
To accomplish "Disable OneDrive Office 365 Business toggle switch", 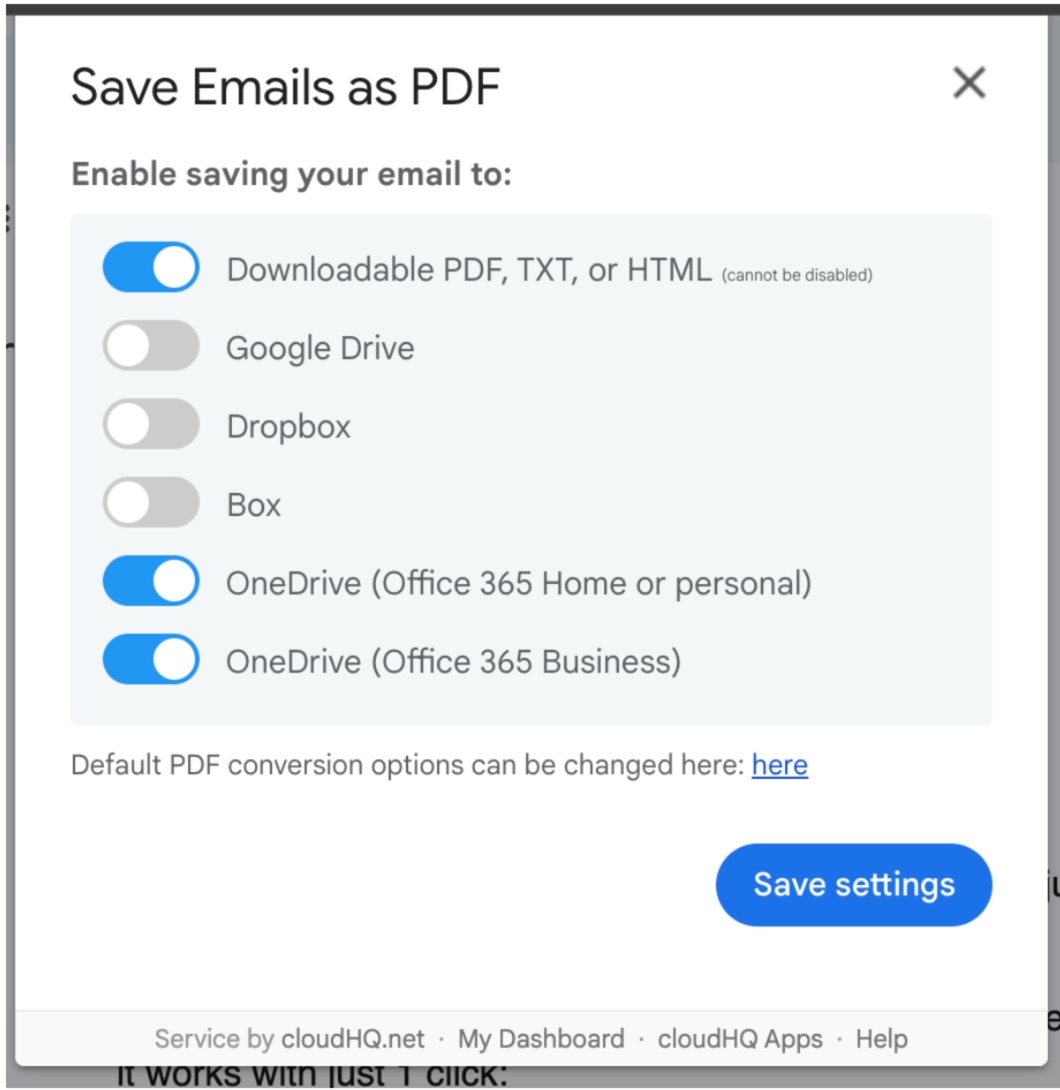I will pyautogui.click(x=151, y=660).
